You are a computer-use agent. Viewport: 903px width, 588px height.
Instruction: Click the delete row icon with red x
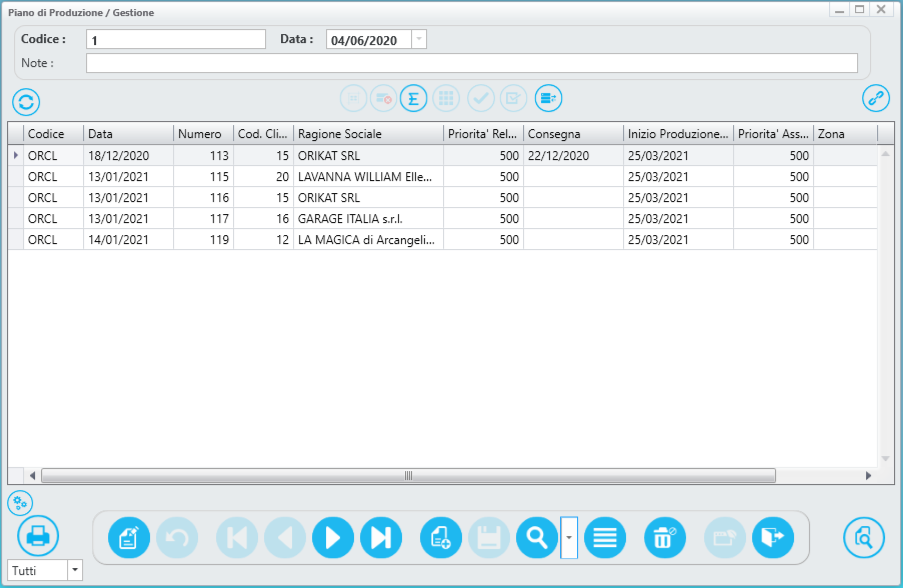384,98
